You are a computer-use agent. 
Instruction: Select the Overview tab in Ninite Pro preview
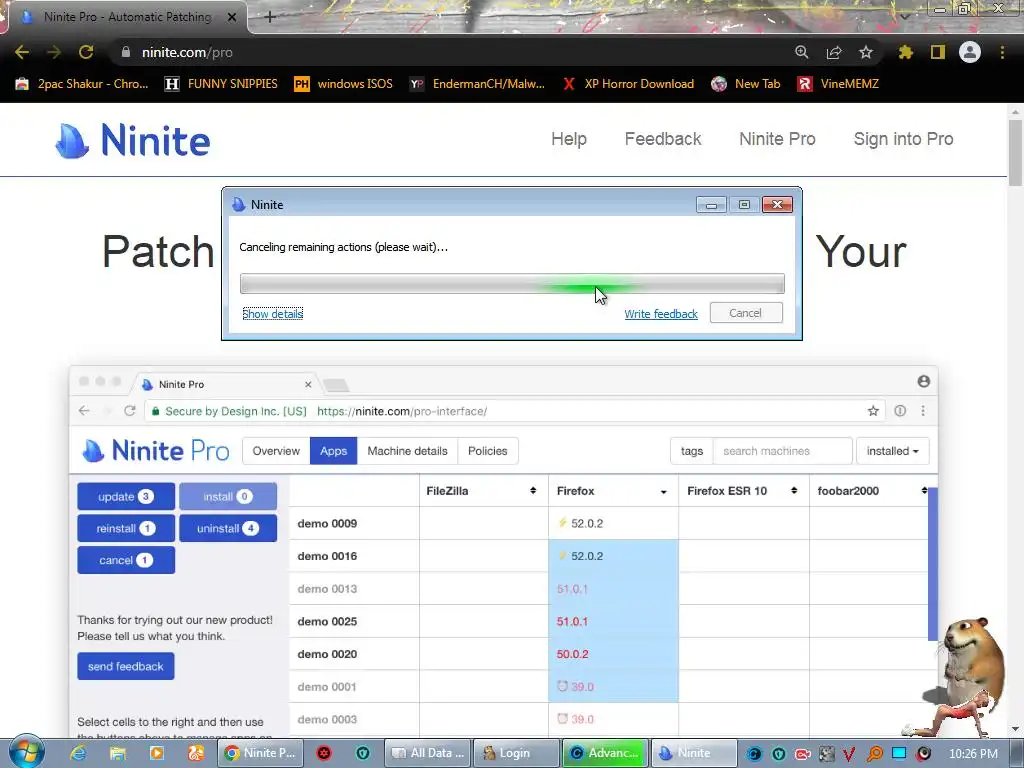tap(276, 451)
